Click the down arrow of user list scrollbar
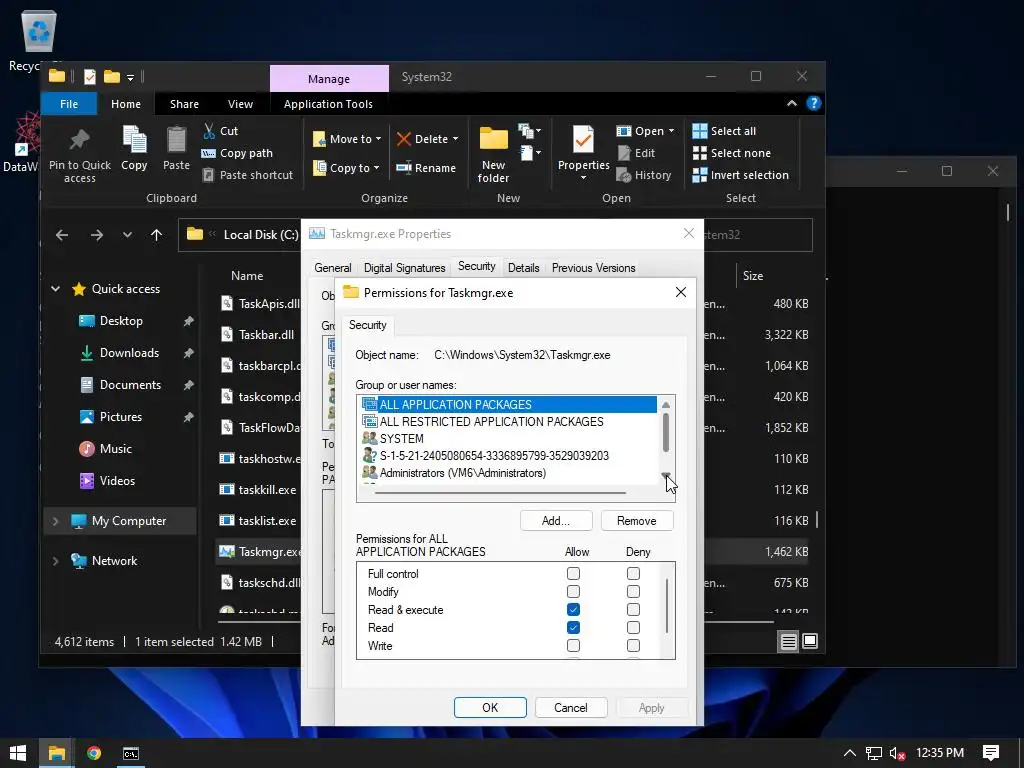 (x=665, y=475)
